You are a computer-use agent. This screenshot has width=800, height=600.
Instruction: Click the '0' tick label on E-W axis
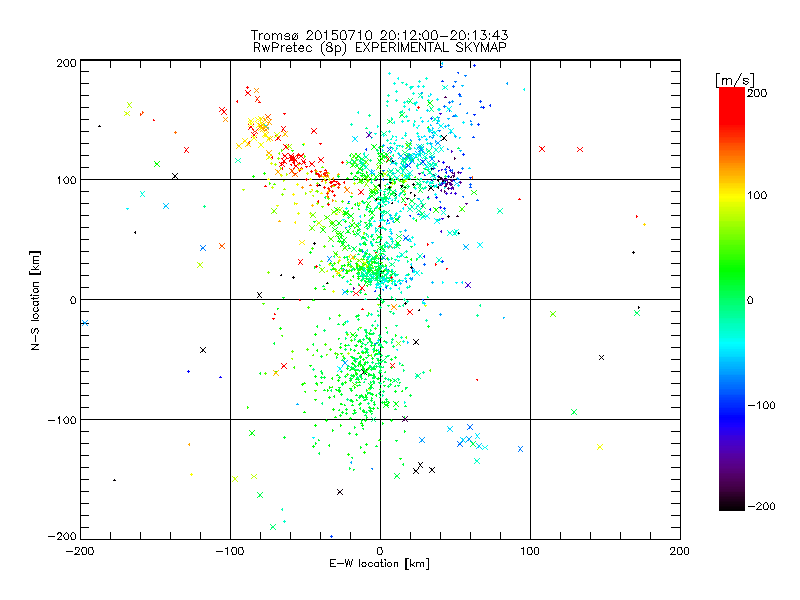[x=380, y=551]
